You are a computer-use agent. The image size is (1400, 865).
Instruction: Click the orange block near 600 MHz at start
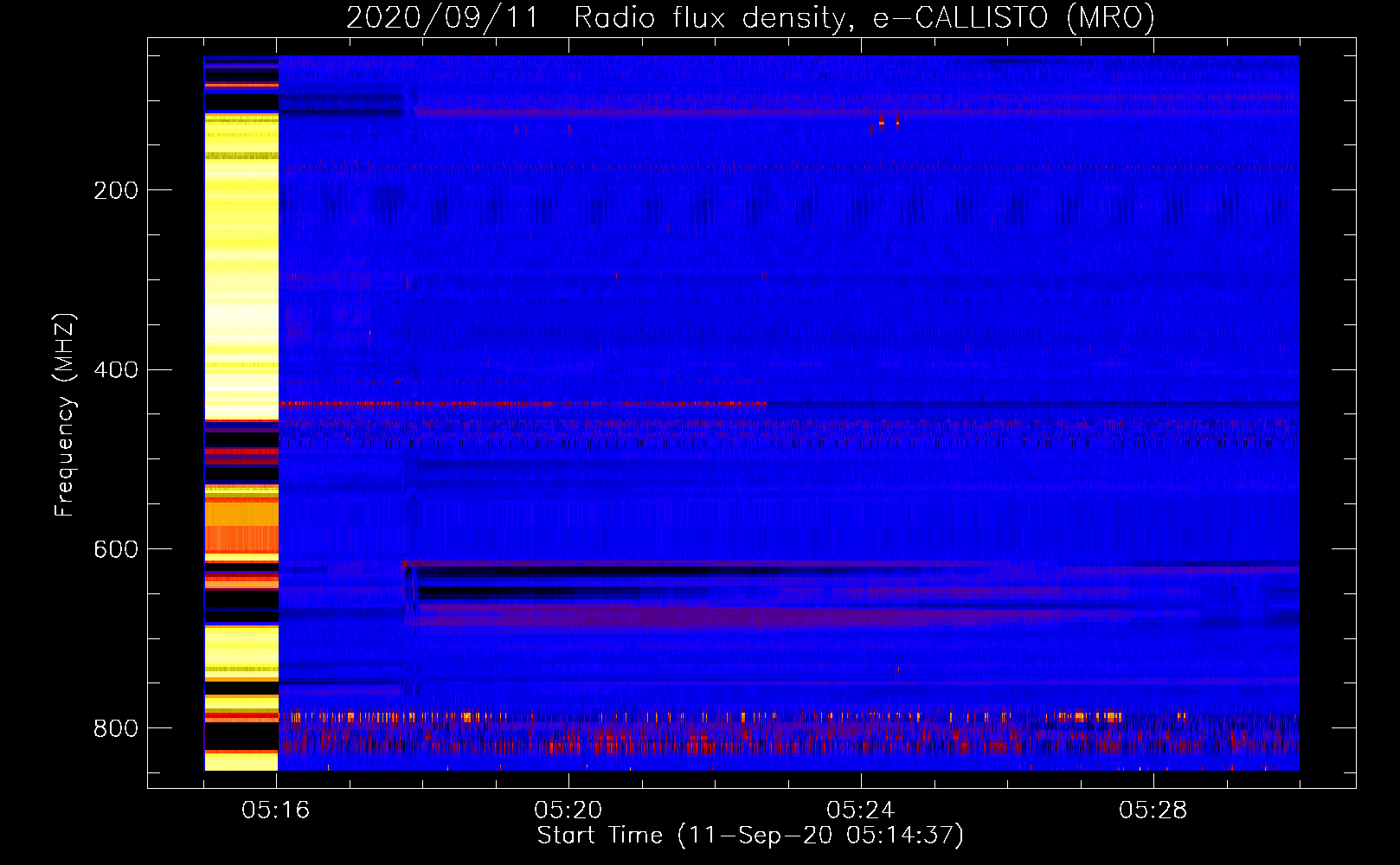pos(241,528)
